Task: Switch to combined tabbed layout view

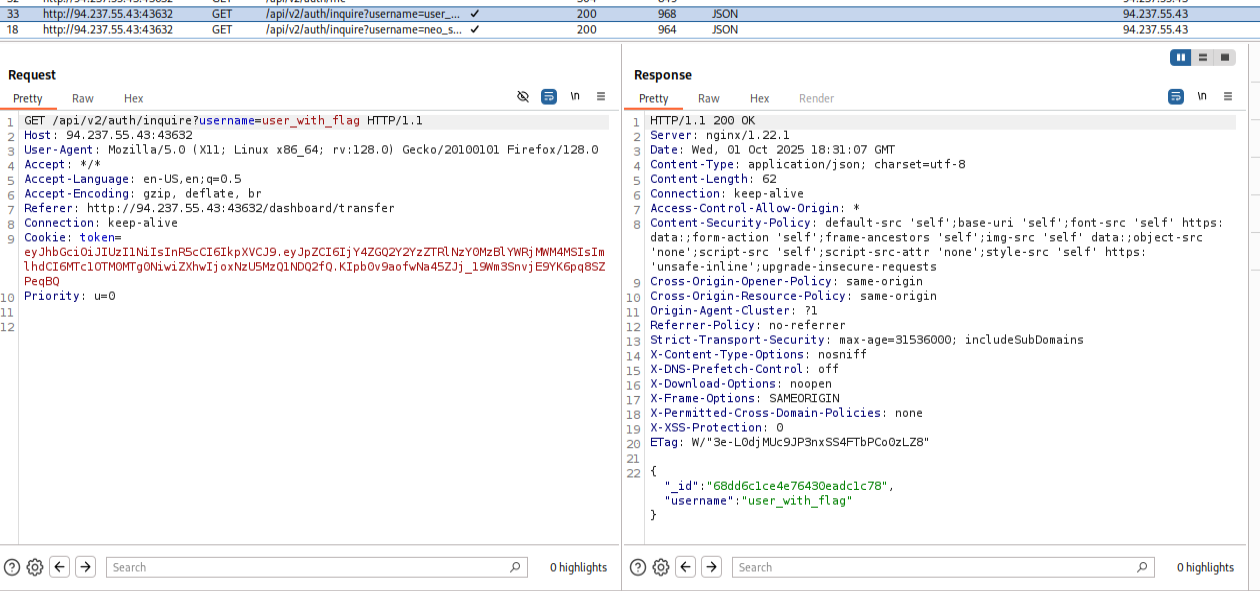Action: [x=1224, y=58]
